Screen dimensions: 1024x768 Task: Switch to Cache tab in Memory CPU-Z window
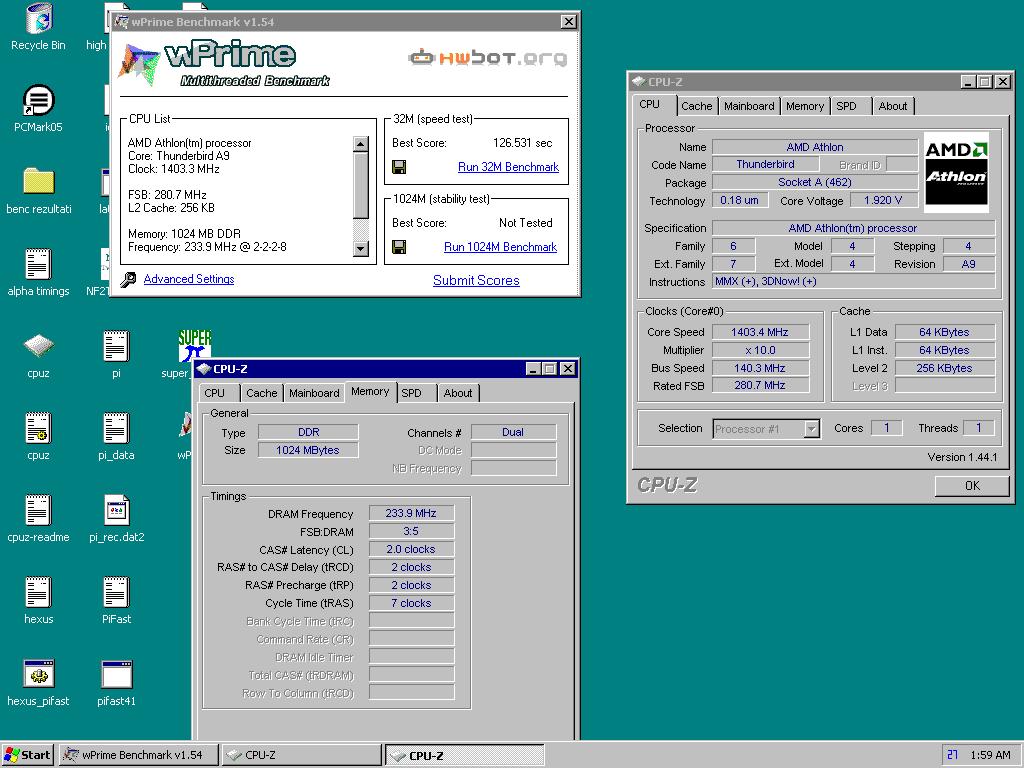click(261, 393)
